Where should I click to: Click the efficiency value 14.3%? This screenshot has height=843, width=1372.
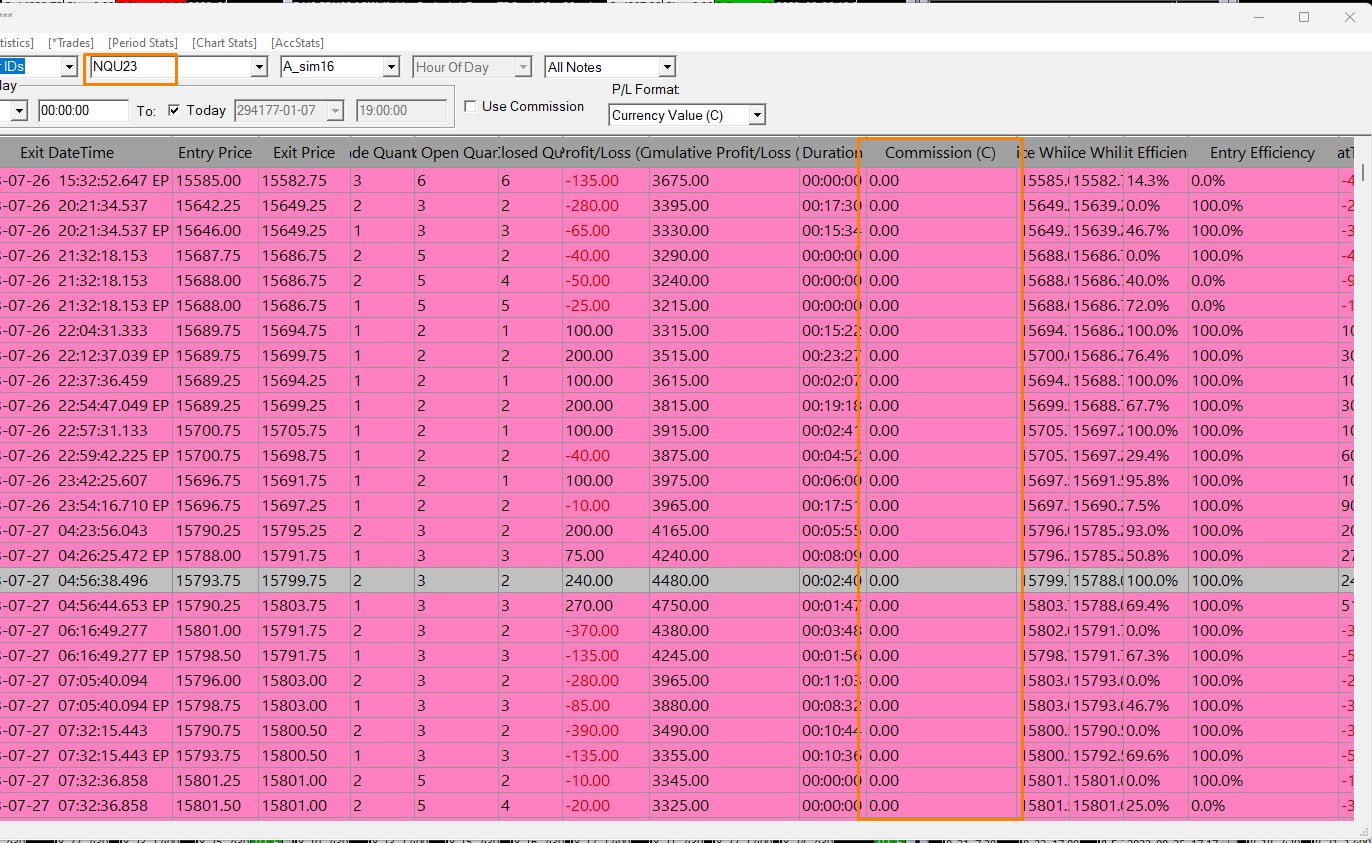click(1148, 181)
